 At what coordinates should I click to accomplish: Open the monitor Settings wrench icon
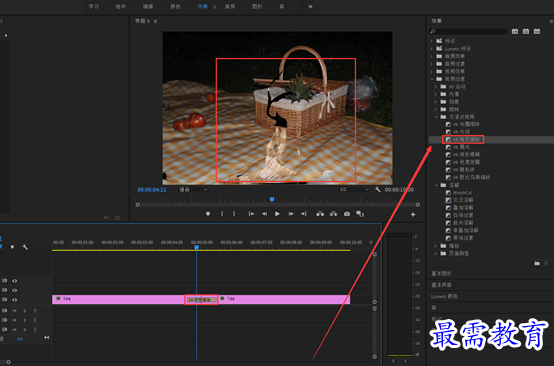pos(378,190)
